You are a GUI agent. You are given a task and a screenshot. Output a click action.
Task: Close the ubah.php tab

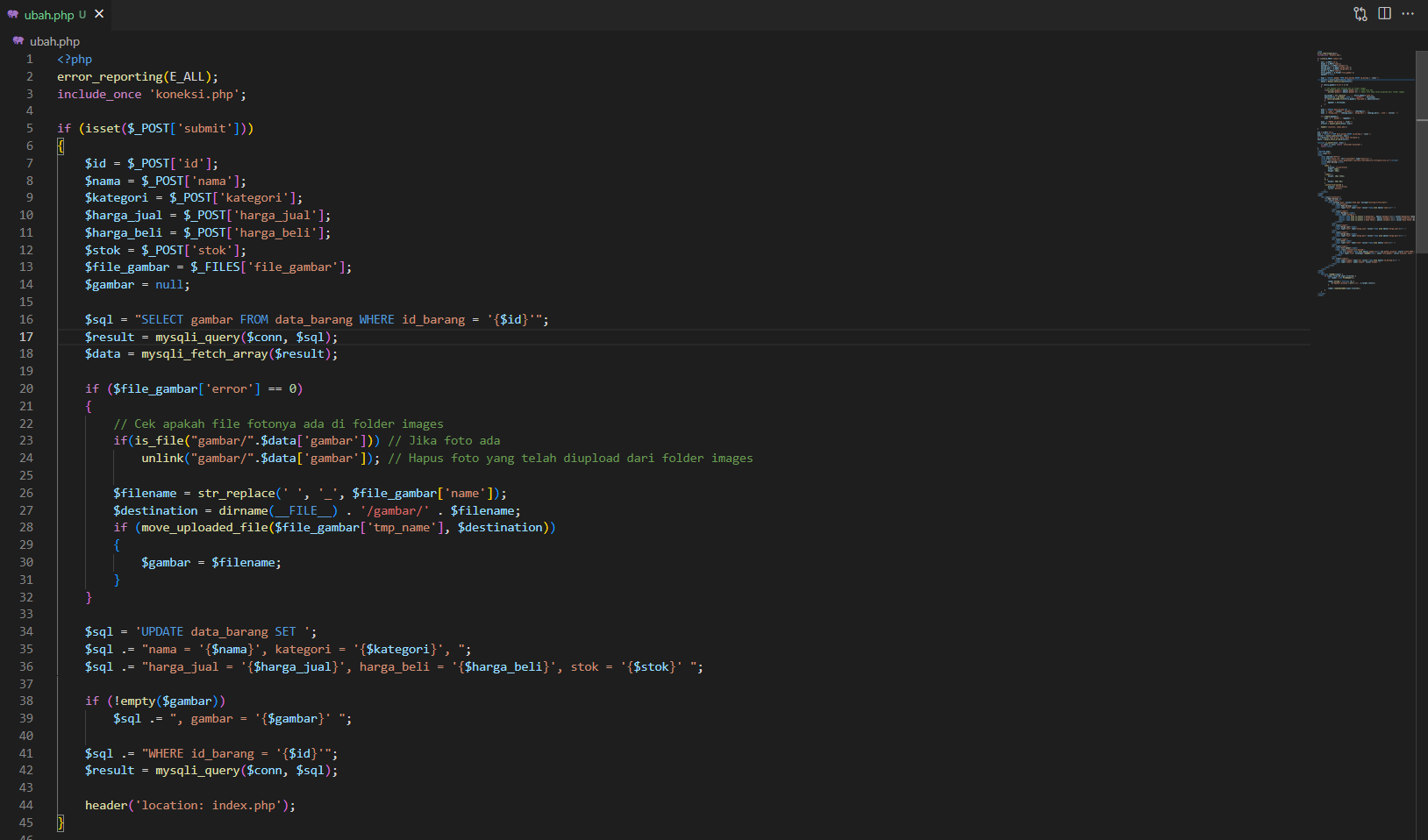(x=99, y=14)
